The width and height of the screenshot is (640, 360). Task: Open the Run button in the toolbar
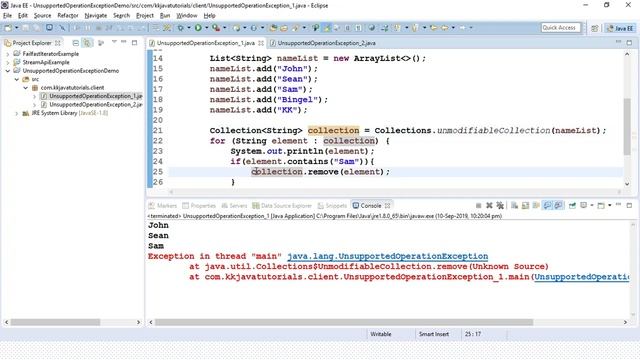click(198, 28)
